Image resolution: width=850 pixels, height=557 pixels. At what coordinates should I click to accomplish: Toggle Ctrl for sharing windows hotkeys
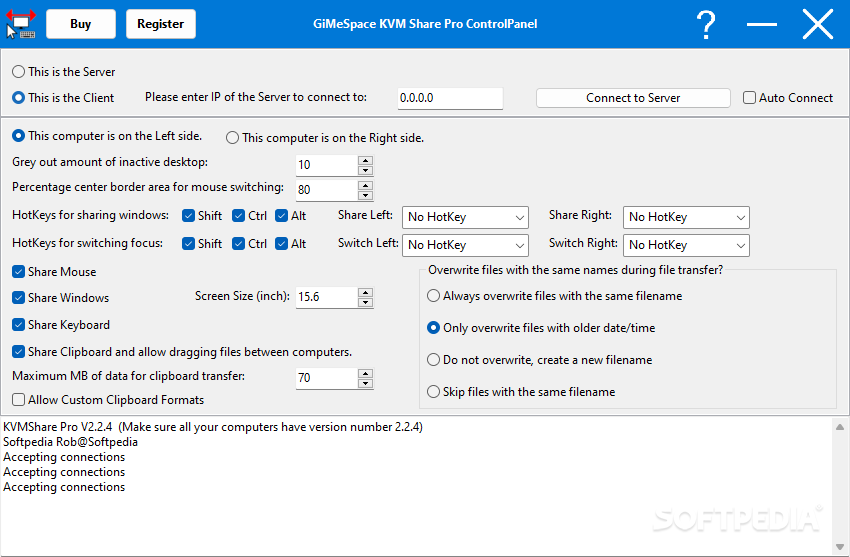click(249, 216)
